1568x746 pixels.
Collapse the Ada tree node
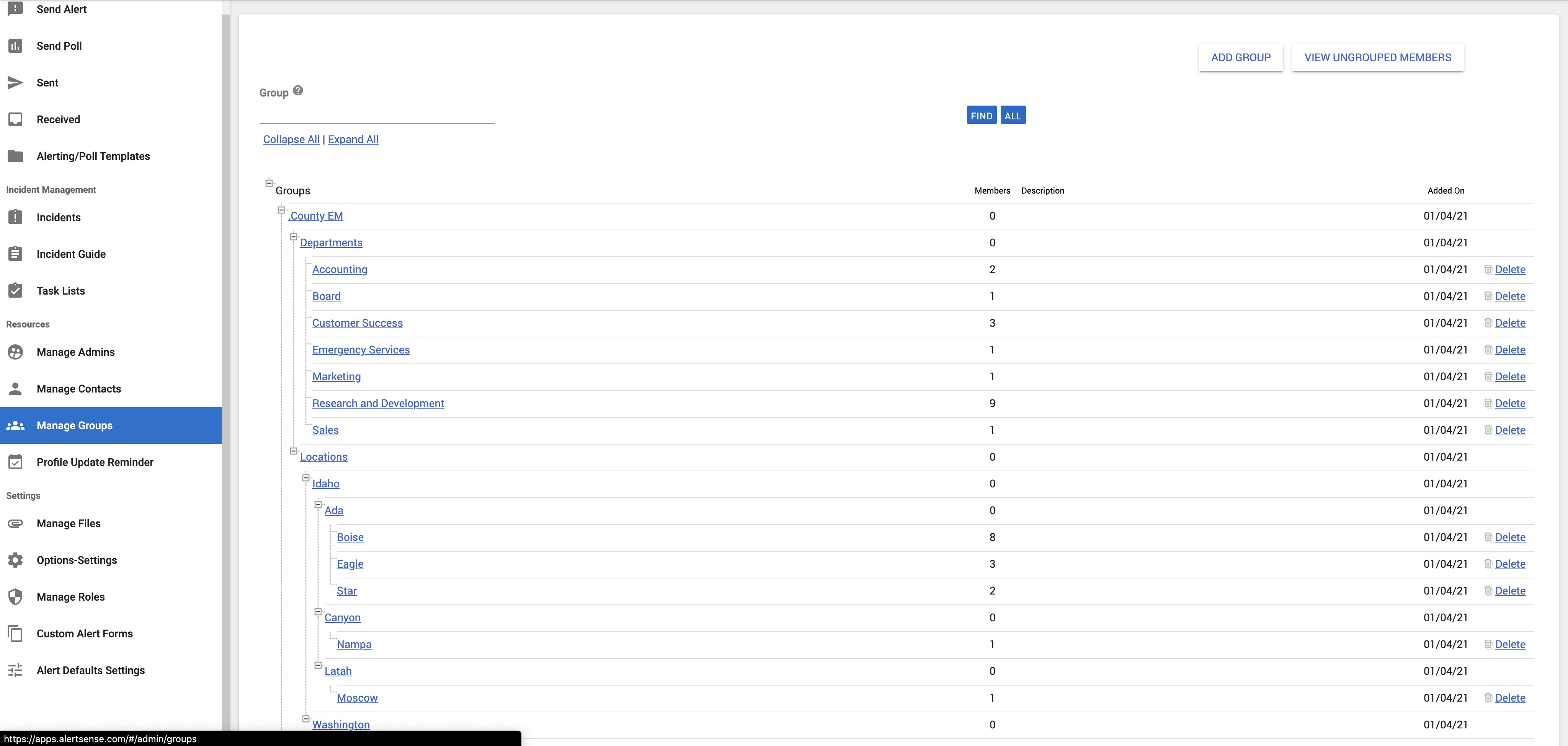(x=318, y=505)
